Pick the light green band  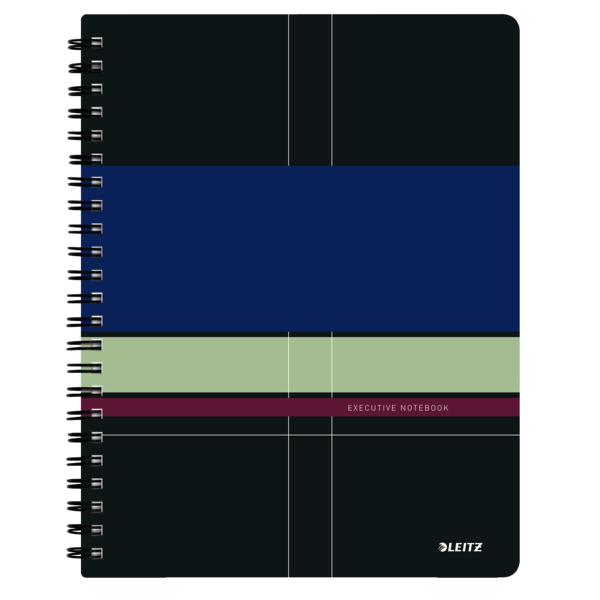point(300,364)
